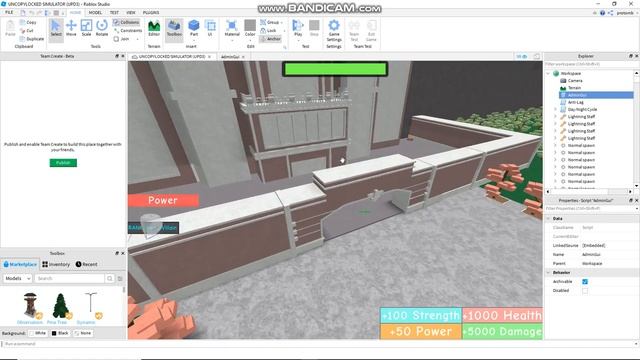Click the Copy clipboard button
640x360 pixels.
(28, 22)
